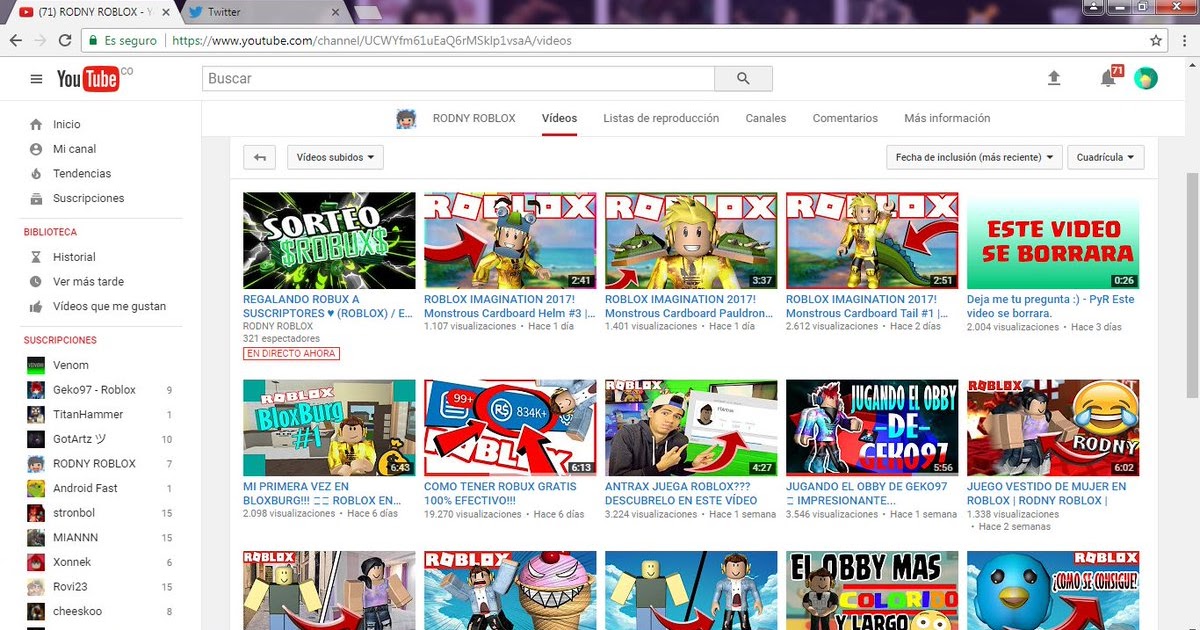This screenshot has width=1200, height=630.
Task: Open the Chrome three-dot menu
Action: [1184, 41]
